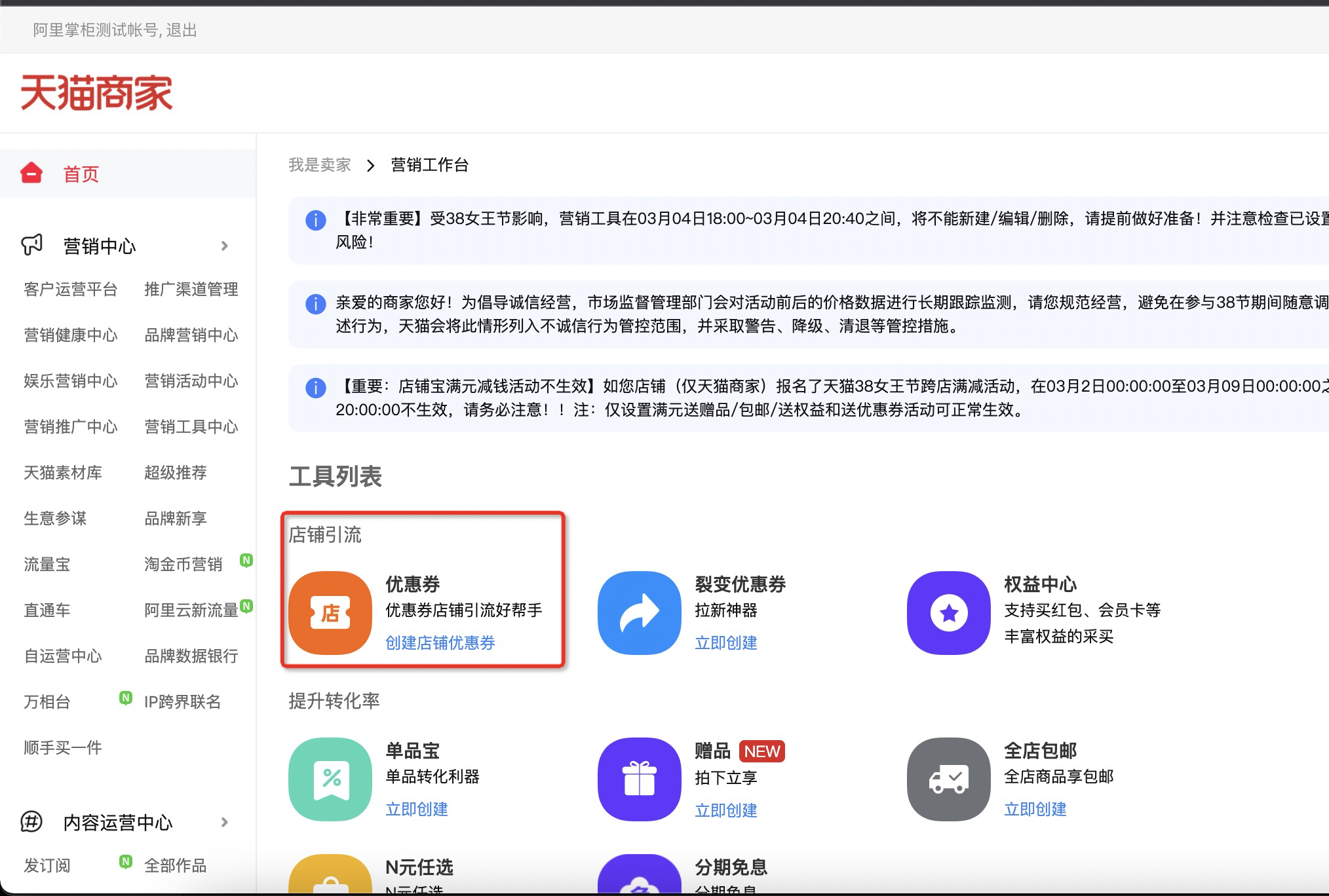
Task: Open 营销工具中心 in the sidebar
Action: 191,427
